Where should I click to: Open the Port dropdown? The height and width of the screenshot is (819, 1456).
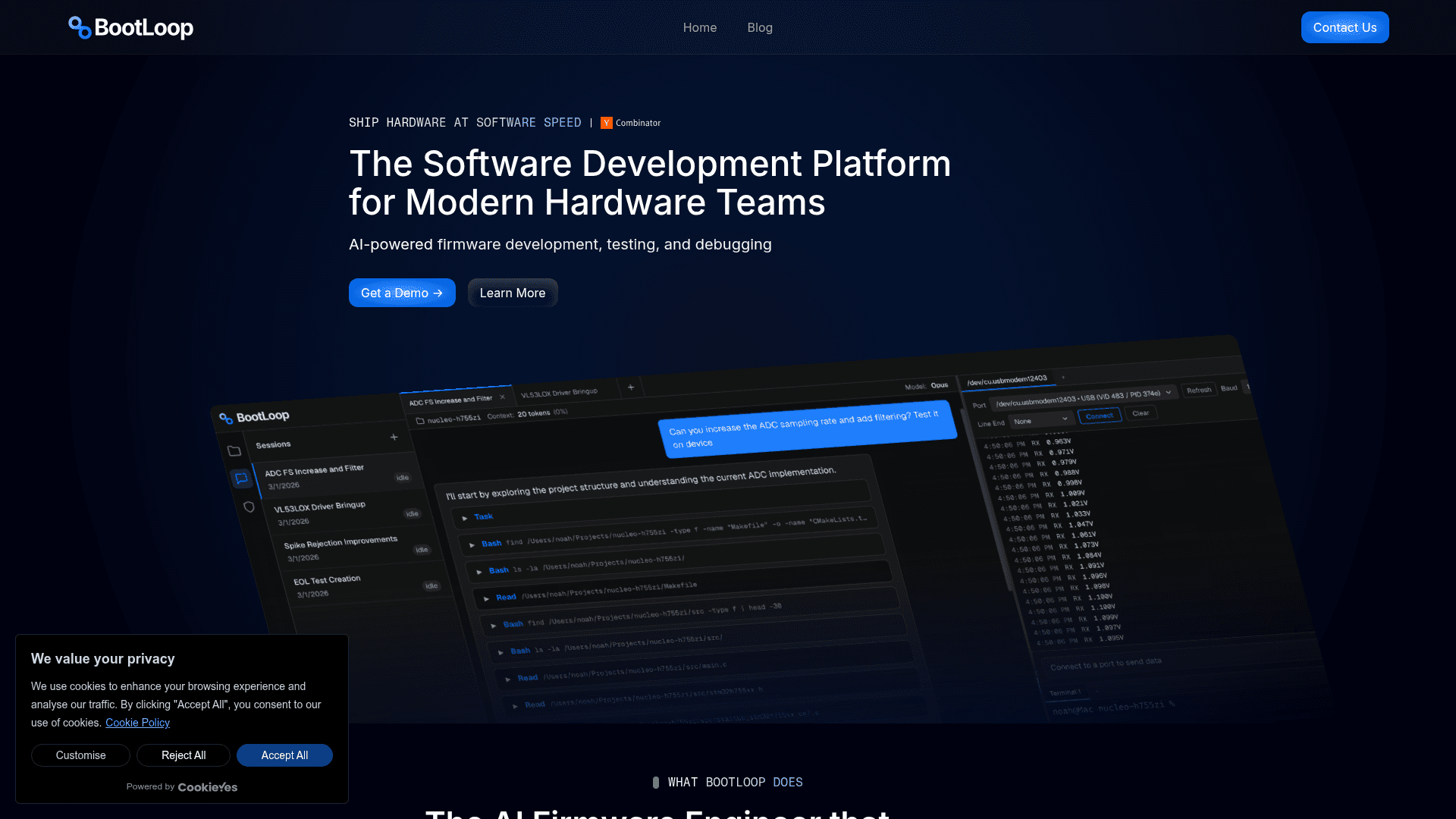(x=1084, y=397)
